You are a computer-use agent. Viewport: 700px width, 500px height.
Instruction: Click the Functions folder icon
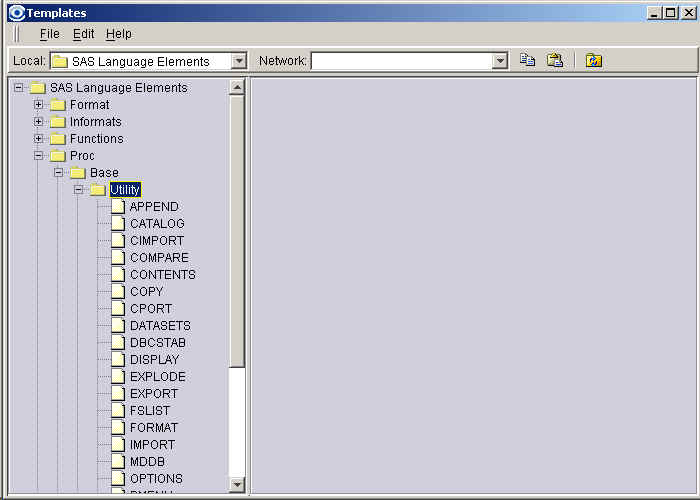coord(58,139)
